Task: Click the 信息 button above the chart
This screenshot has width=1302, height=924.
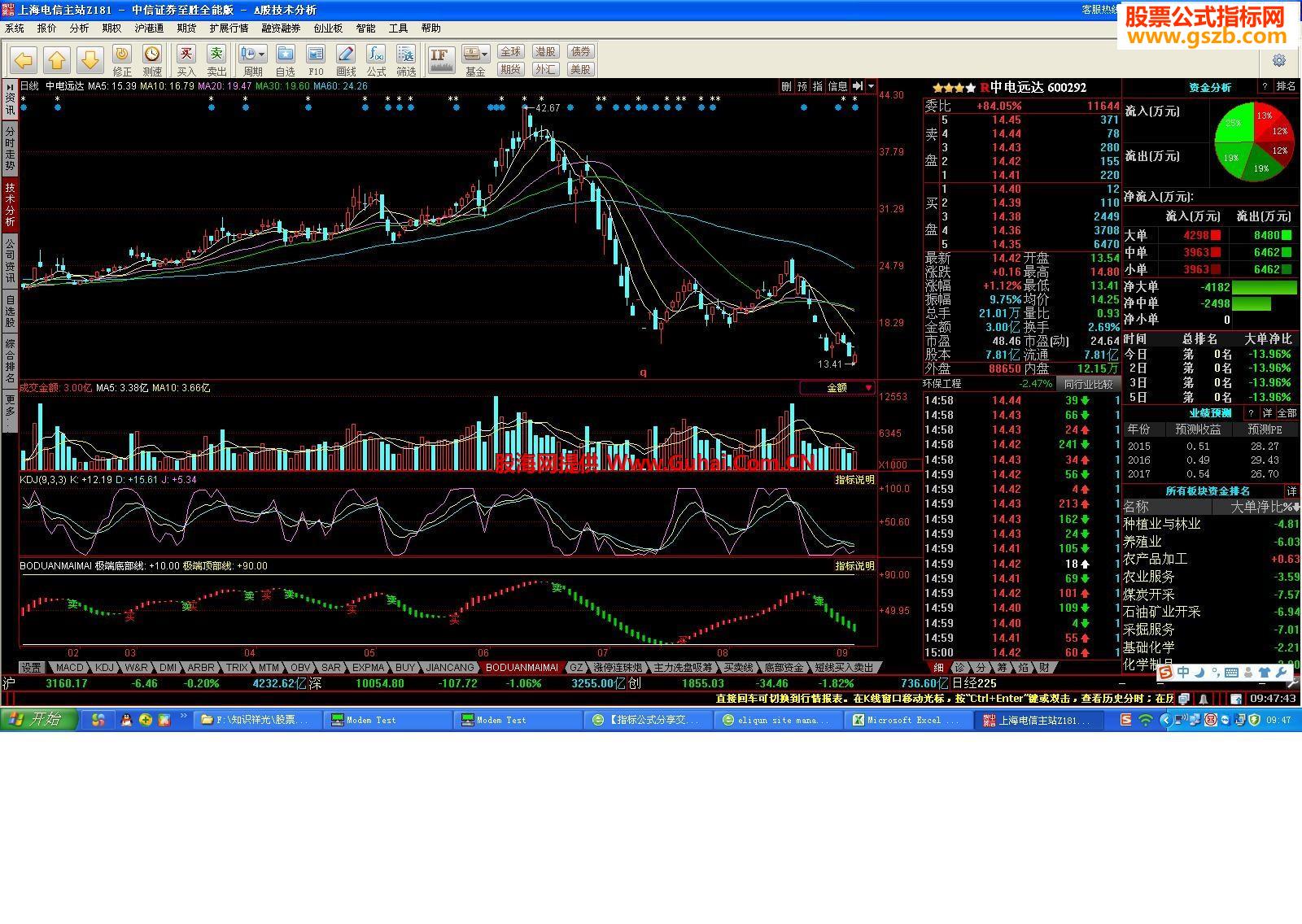Action: (x=838, y=86)
